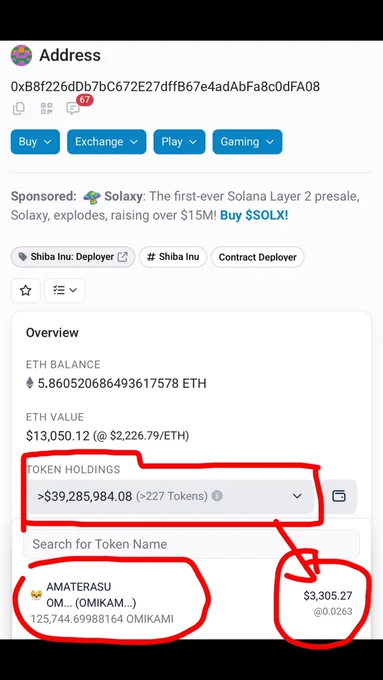383x680 pixels.
Task: Open the Solaxy sponsored link
Action: pos(123,196)
